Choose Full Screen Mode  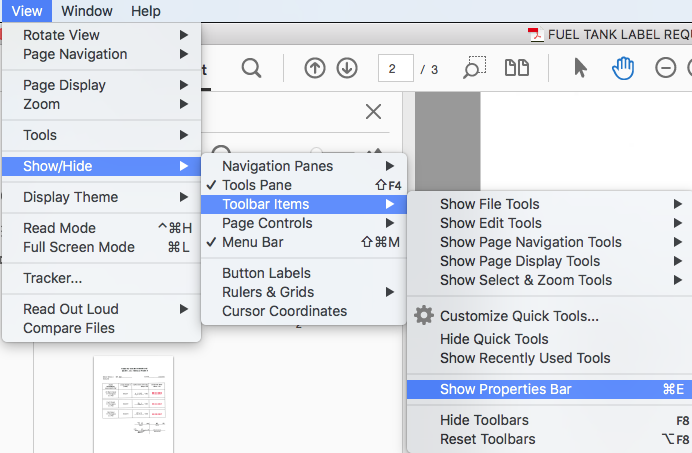tap(102, 247)
